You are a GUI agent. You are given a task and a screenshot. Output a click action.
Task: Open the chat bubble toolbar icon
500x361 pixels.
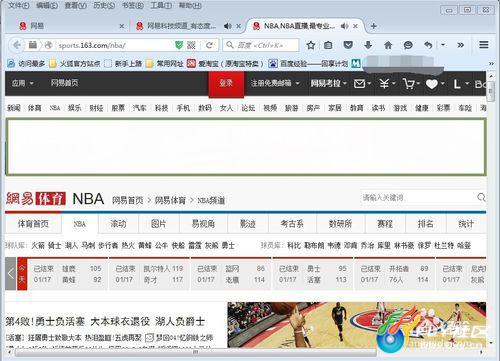click(408, 45)
